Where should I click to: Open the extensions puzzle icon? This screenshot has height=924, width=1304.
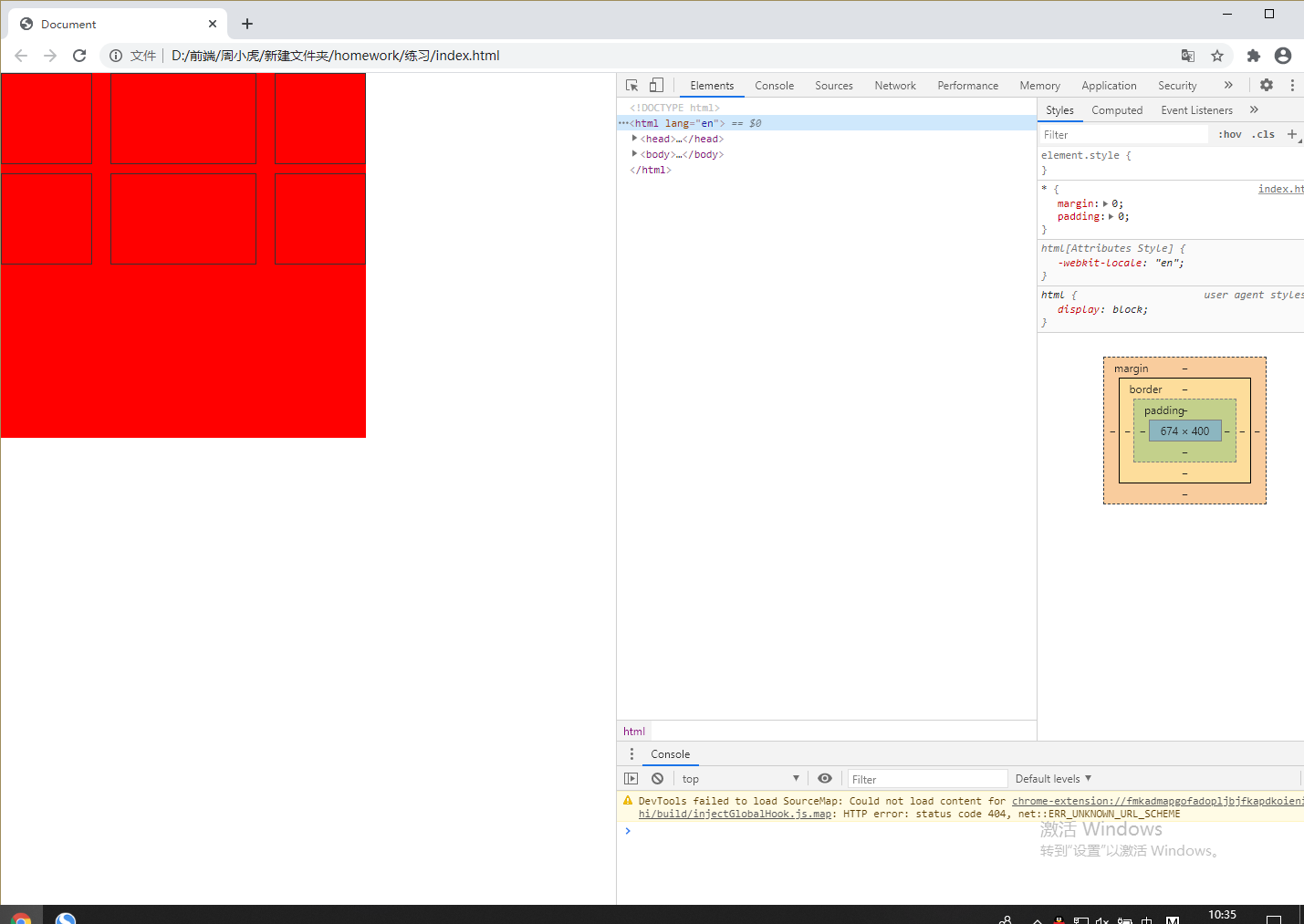(1254, 56)
